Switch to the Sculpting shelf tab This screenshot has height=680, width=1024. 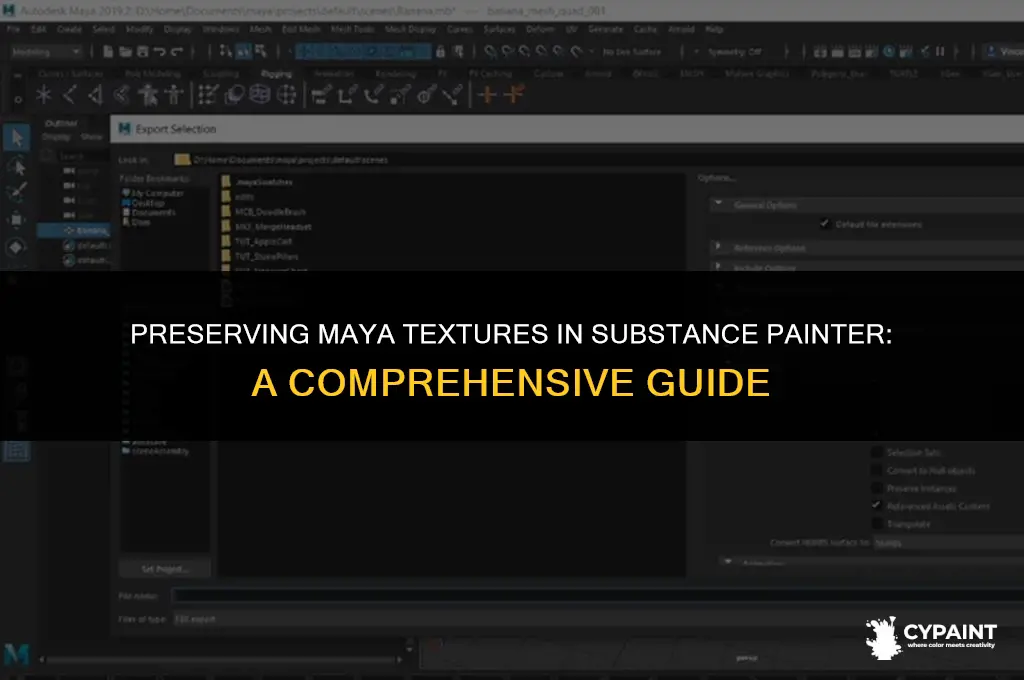tap(221, 74)
